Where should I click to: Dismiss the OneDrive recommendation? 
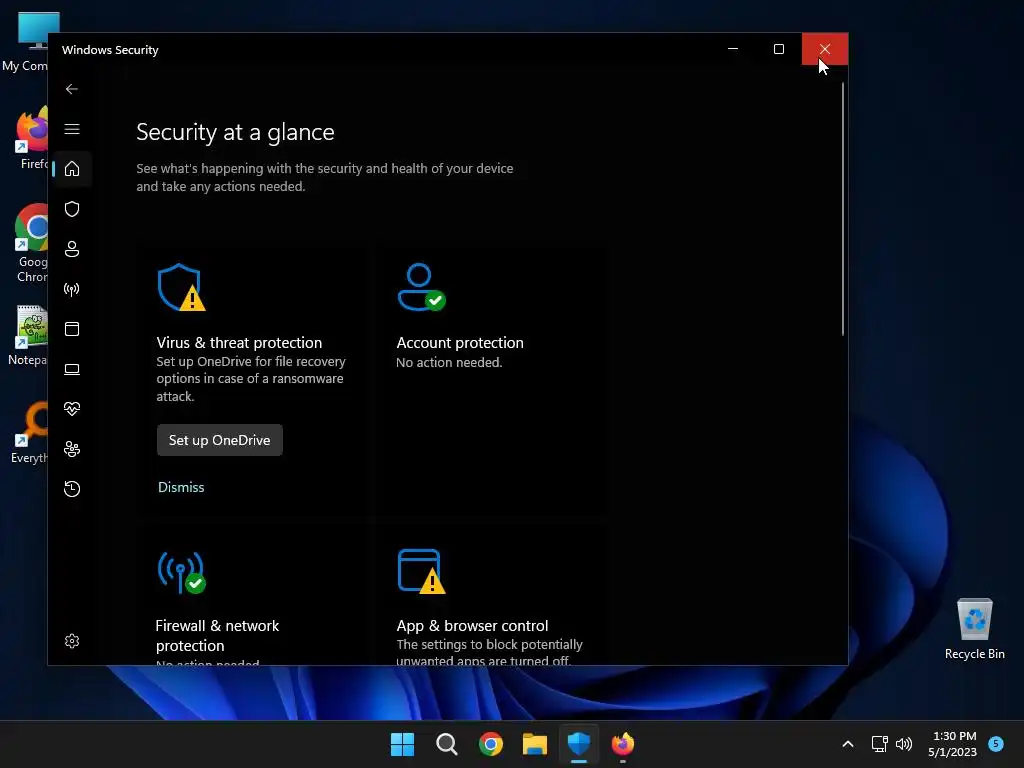181,487
